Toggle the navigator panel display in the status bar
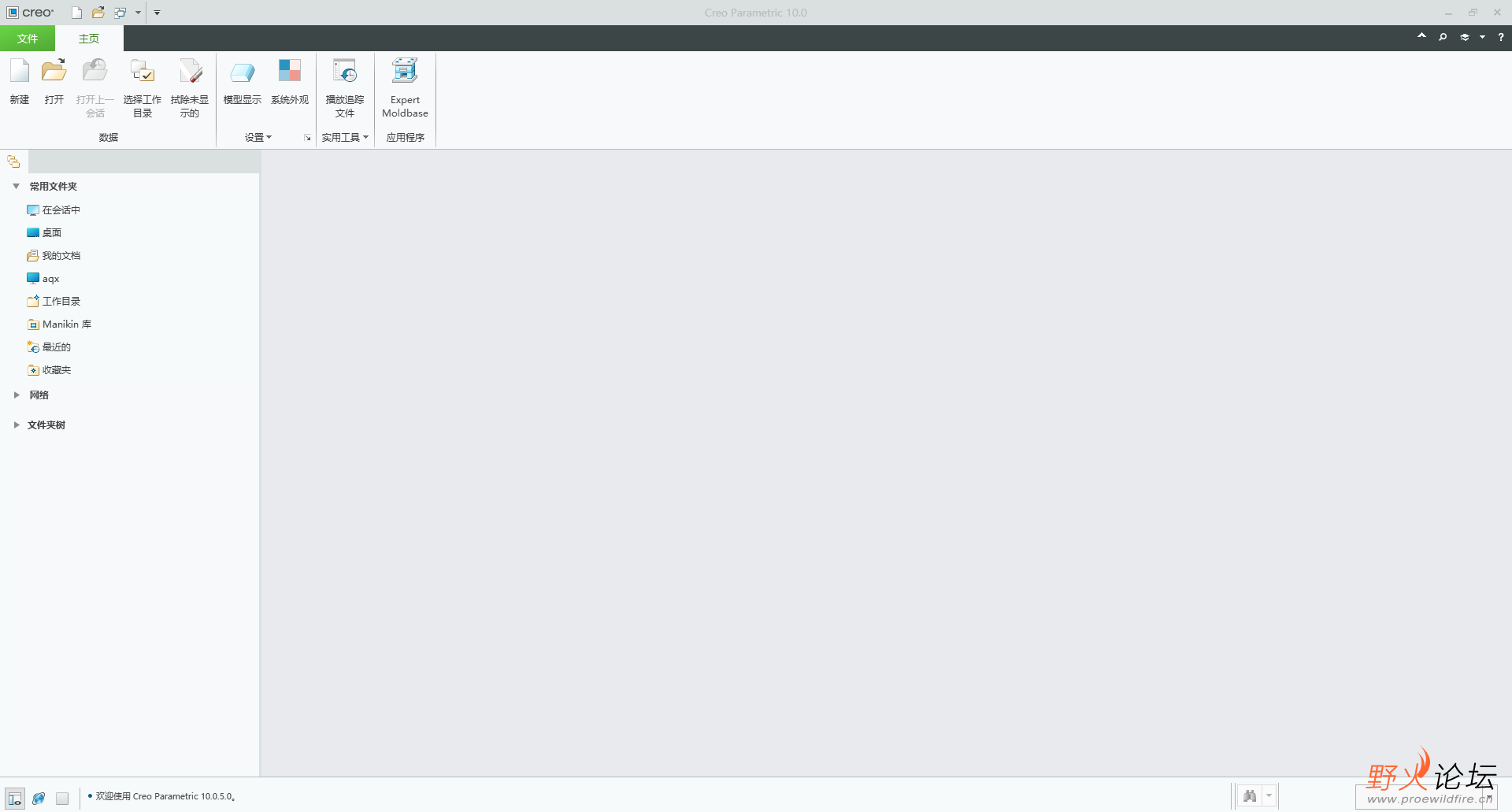 tap(15, 798)
